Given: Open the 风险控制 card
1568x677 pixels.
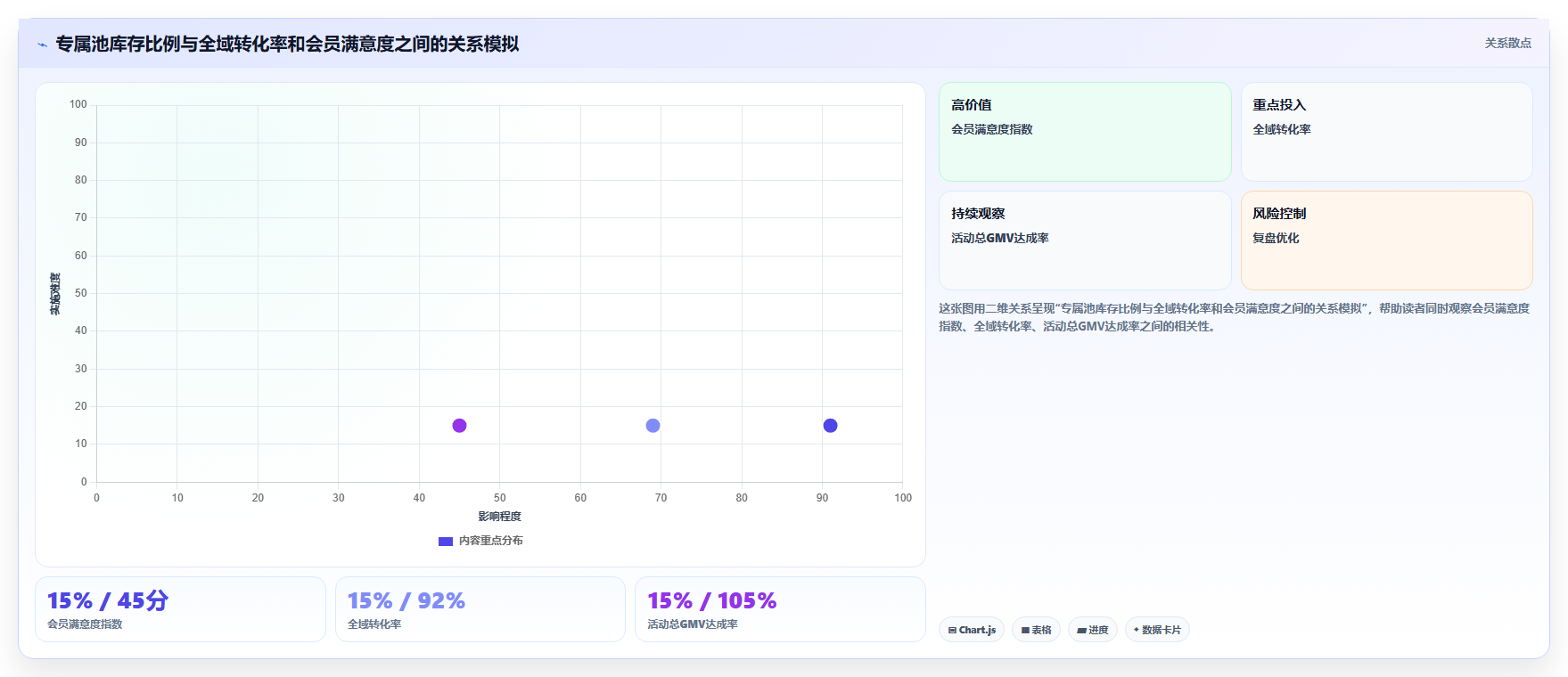Looking at the screenshot, I should [x=1386, y=241].
